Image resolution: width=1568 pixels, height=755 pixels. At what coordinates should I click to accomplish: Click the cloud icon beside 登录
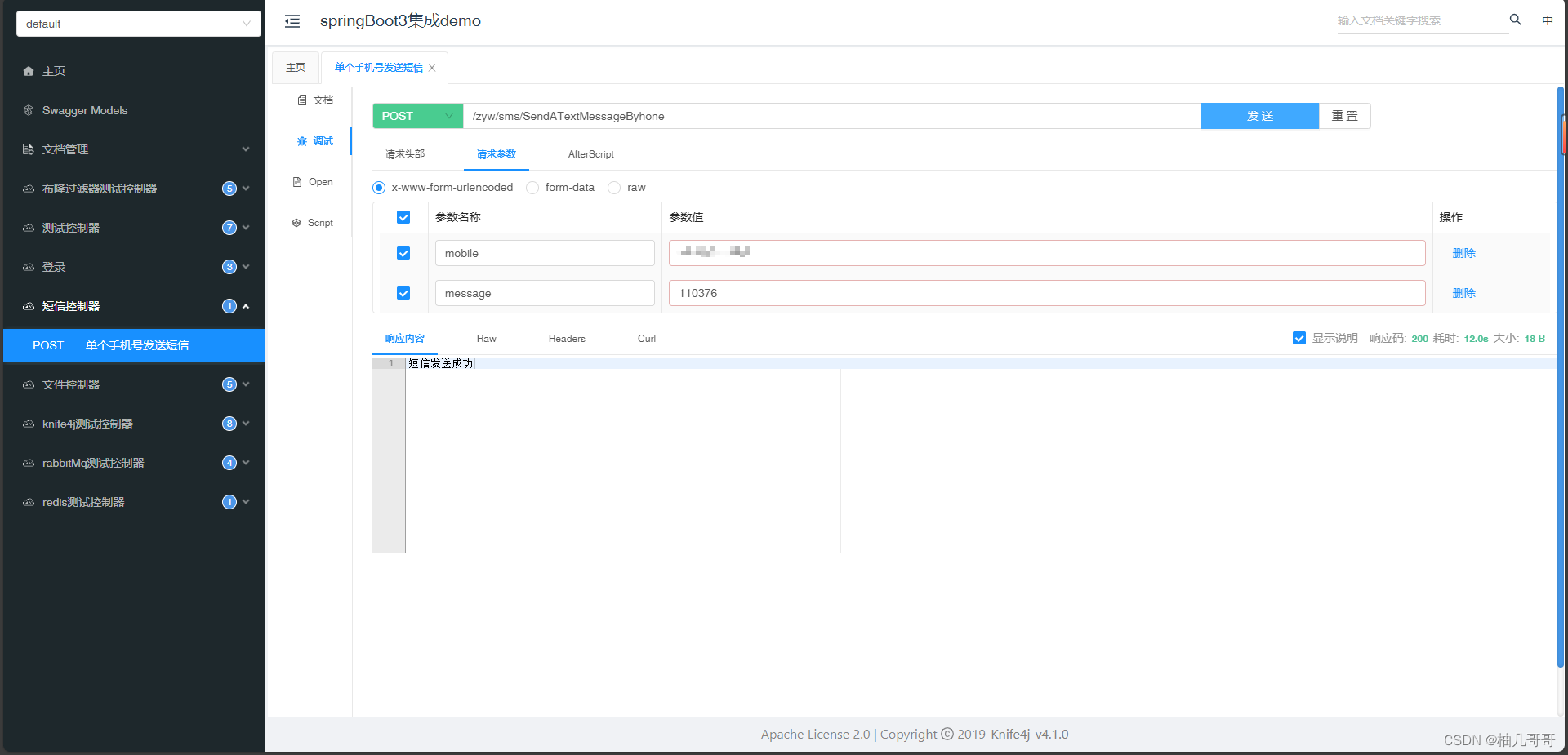tap(29, 267)
